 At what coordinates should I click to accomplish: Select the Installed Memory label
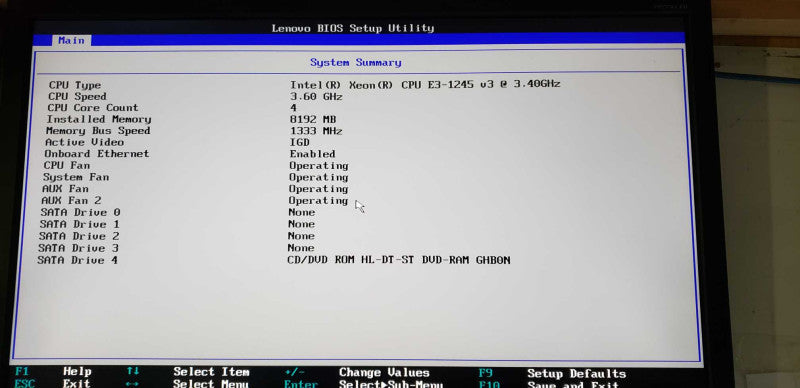pyautogui.click(x=99, y=119)
